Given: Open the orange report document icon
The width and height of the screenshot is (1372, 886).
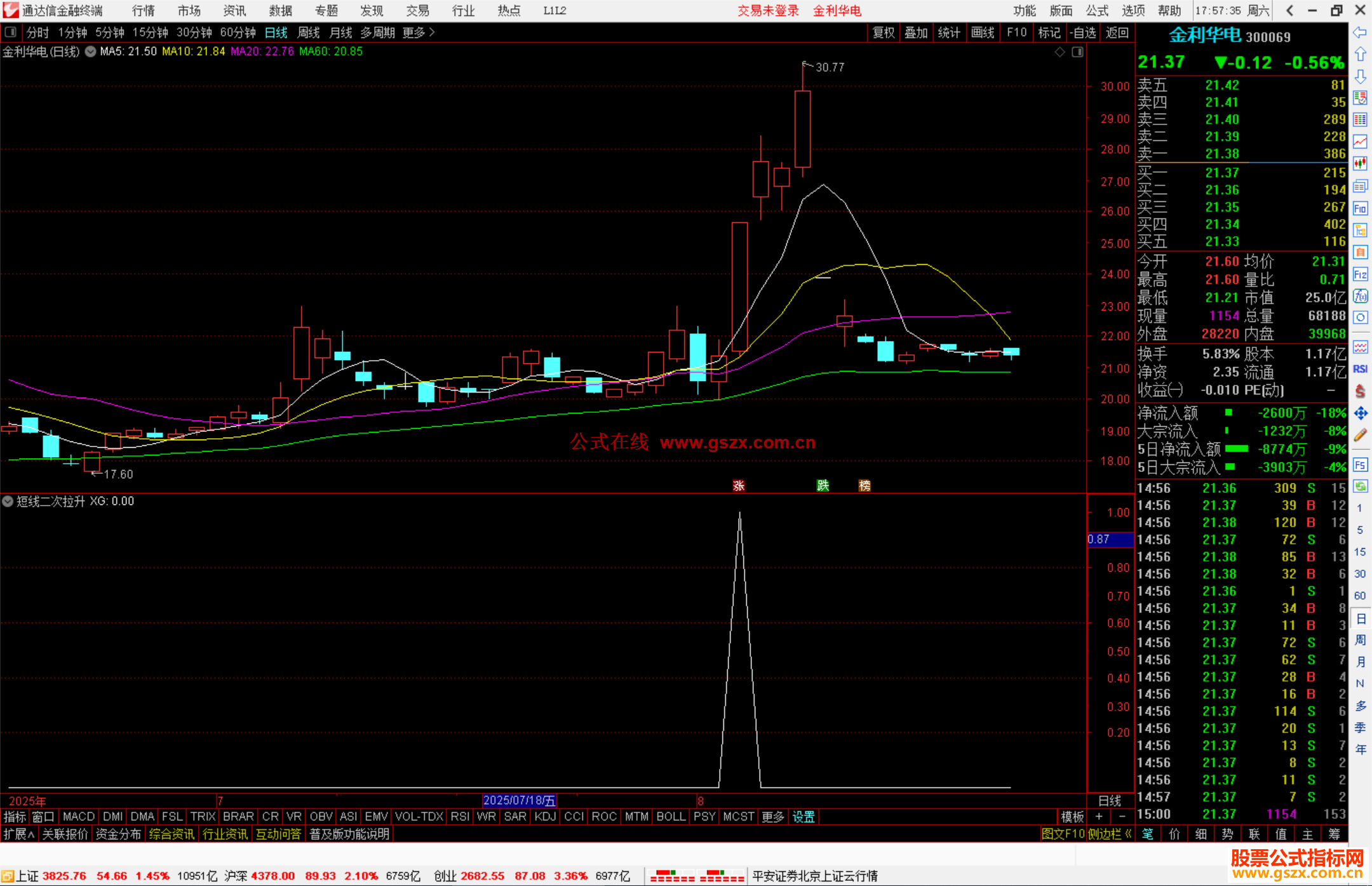Looking at the screenshot, I should (1360, 252).
